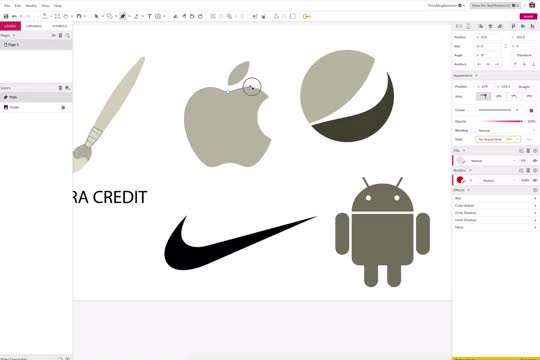The image size is (540, 360).
Task: Select the Path layer in Layers
Action: [x=36, y=97]
